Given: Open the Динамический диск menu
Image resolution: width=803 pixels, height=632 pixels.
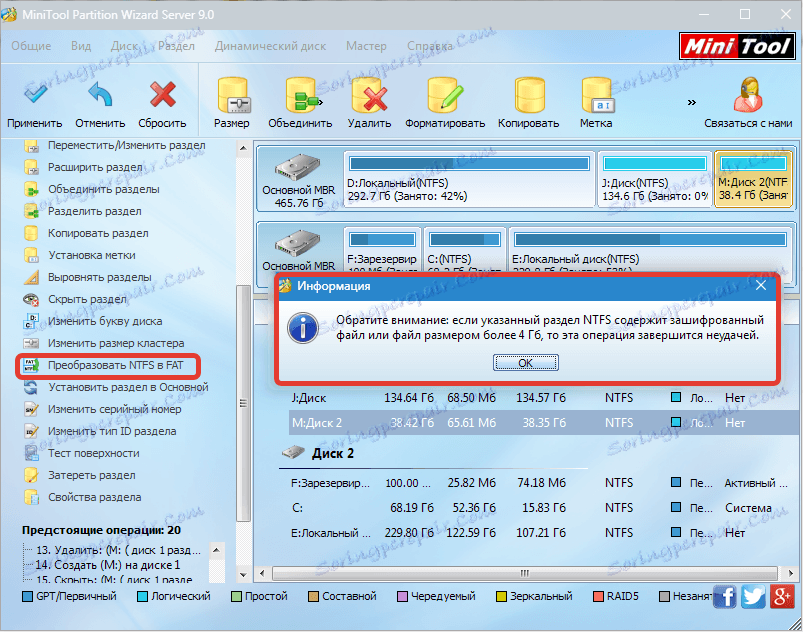Looking at the screenshot, I should pos(270,46).
